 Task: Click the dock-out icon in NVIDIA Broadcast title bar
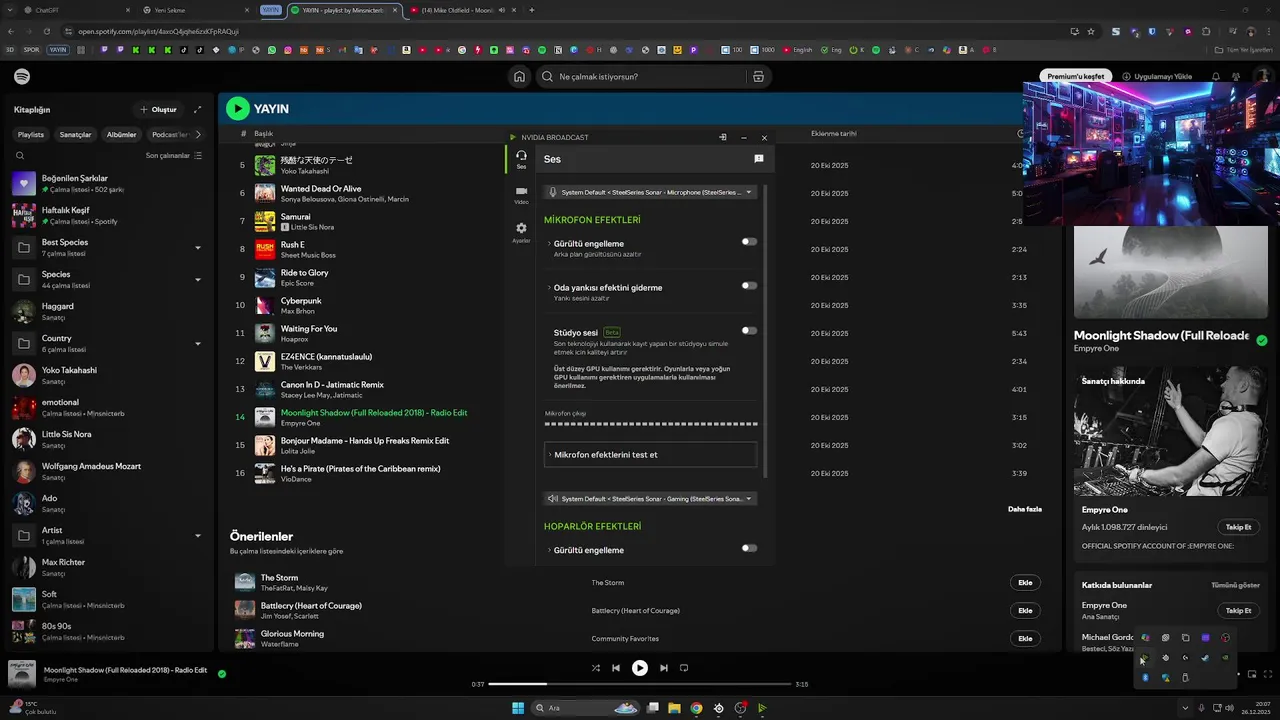coord(722,137)
